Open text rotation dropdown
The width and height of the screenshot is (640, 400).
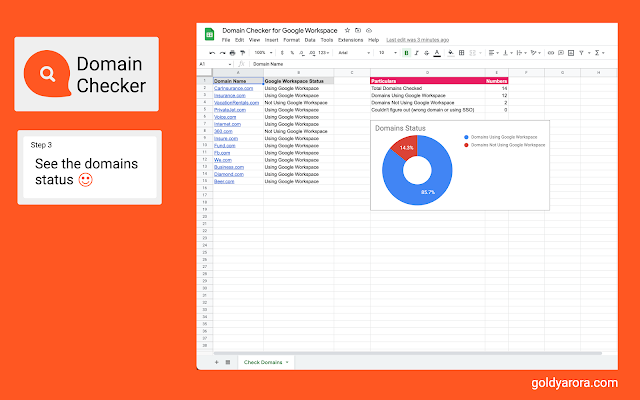coord(536,53)
